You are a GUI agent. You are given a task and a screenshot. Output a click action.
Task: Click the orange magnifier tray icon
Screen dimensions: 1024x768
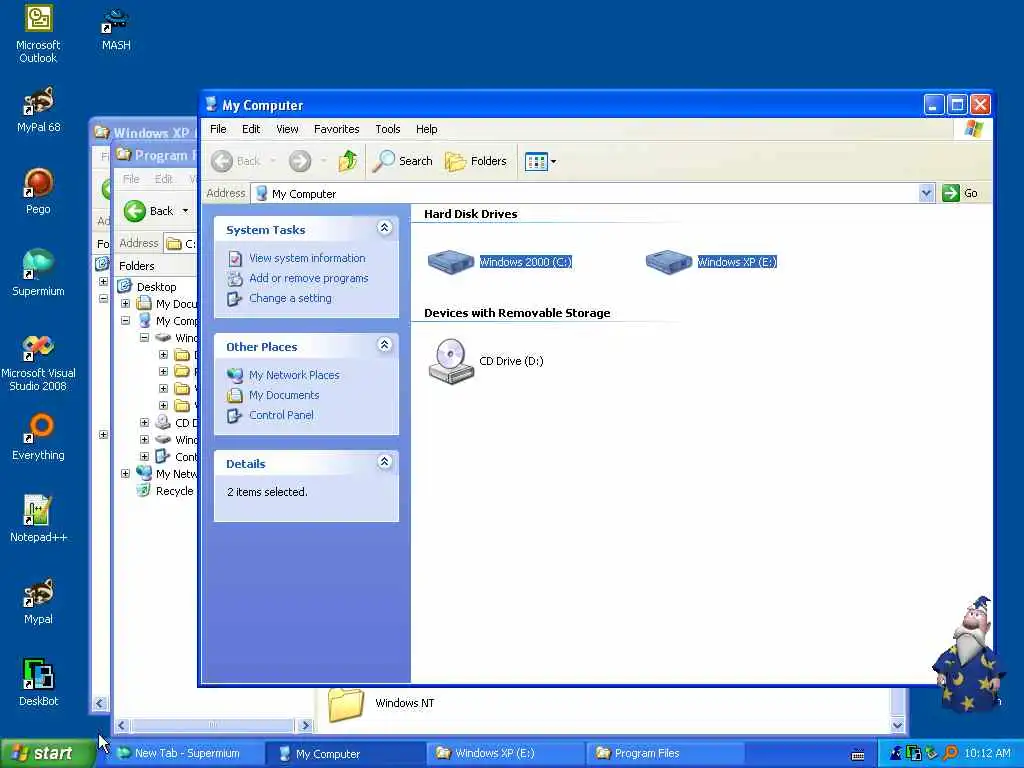tap(950, 754)
